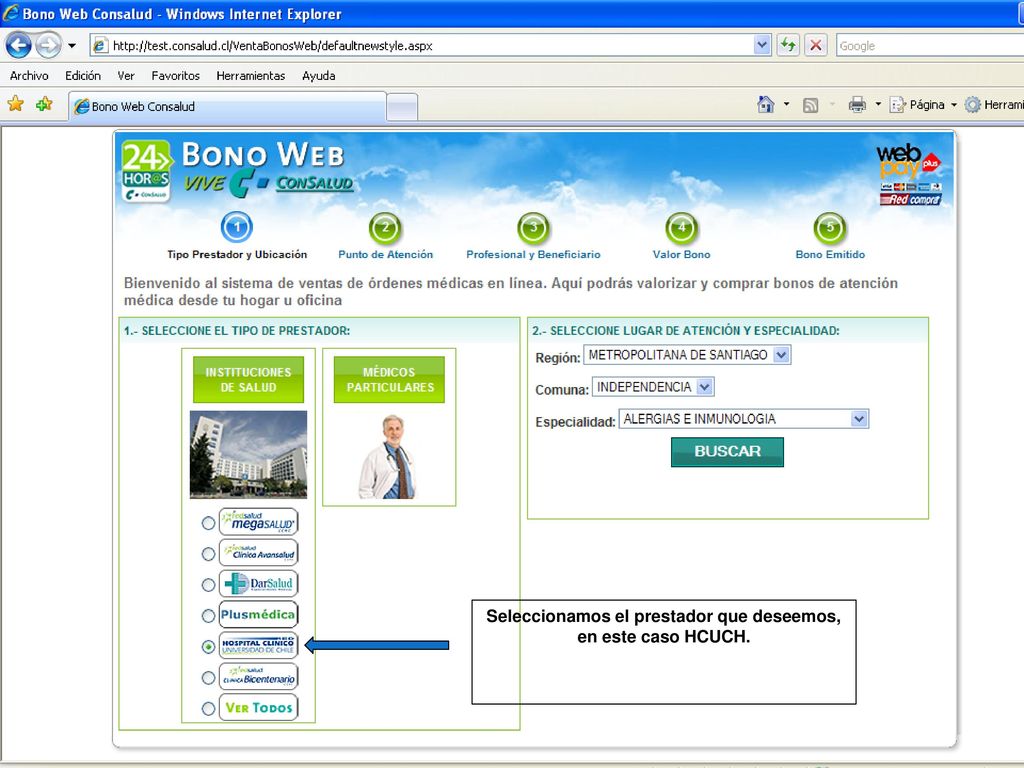Click the browser Back arrow button

coord(18,46)
